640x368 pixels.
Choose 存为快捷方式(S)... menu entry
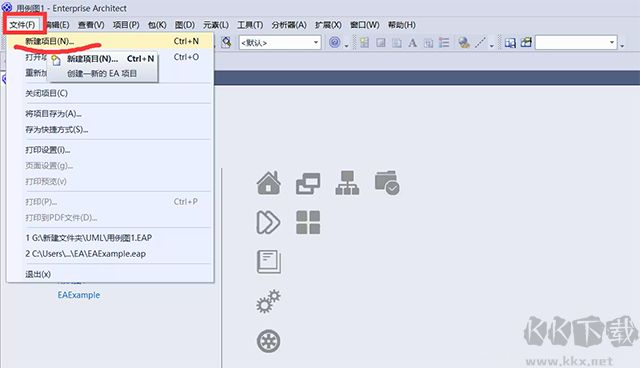(x=110, y=130)
